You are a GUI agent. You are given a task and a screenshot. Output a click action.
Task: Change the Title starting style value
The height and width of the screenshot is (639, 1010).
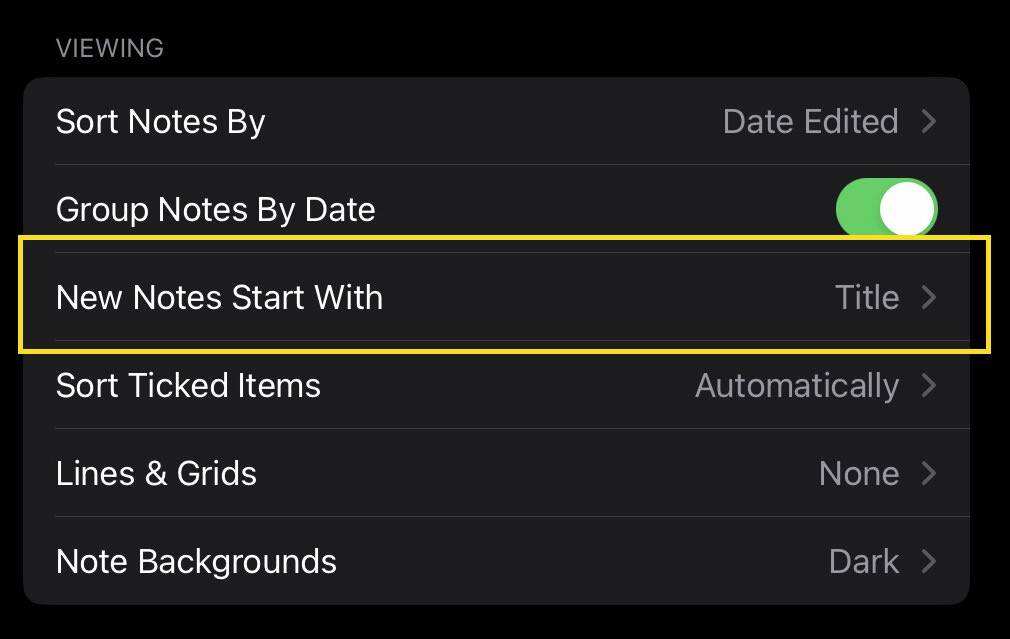click(867, 297)
